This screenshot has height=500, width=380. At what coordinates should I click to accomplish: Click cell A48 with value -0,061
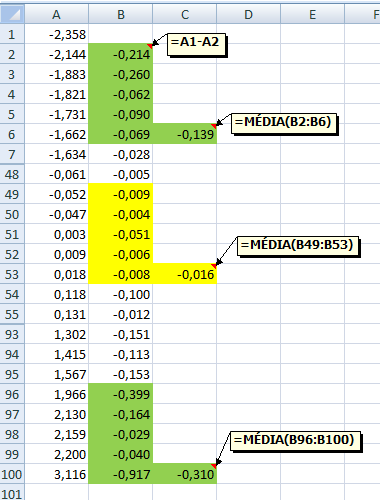coord(56,174)
